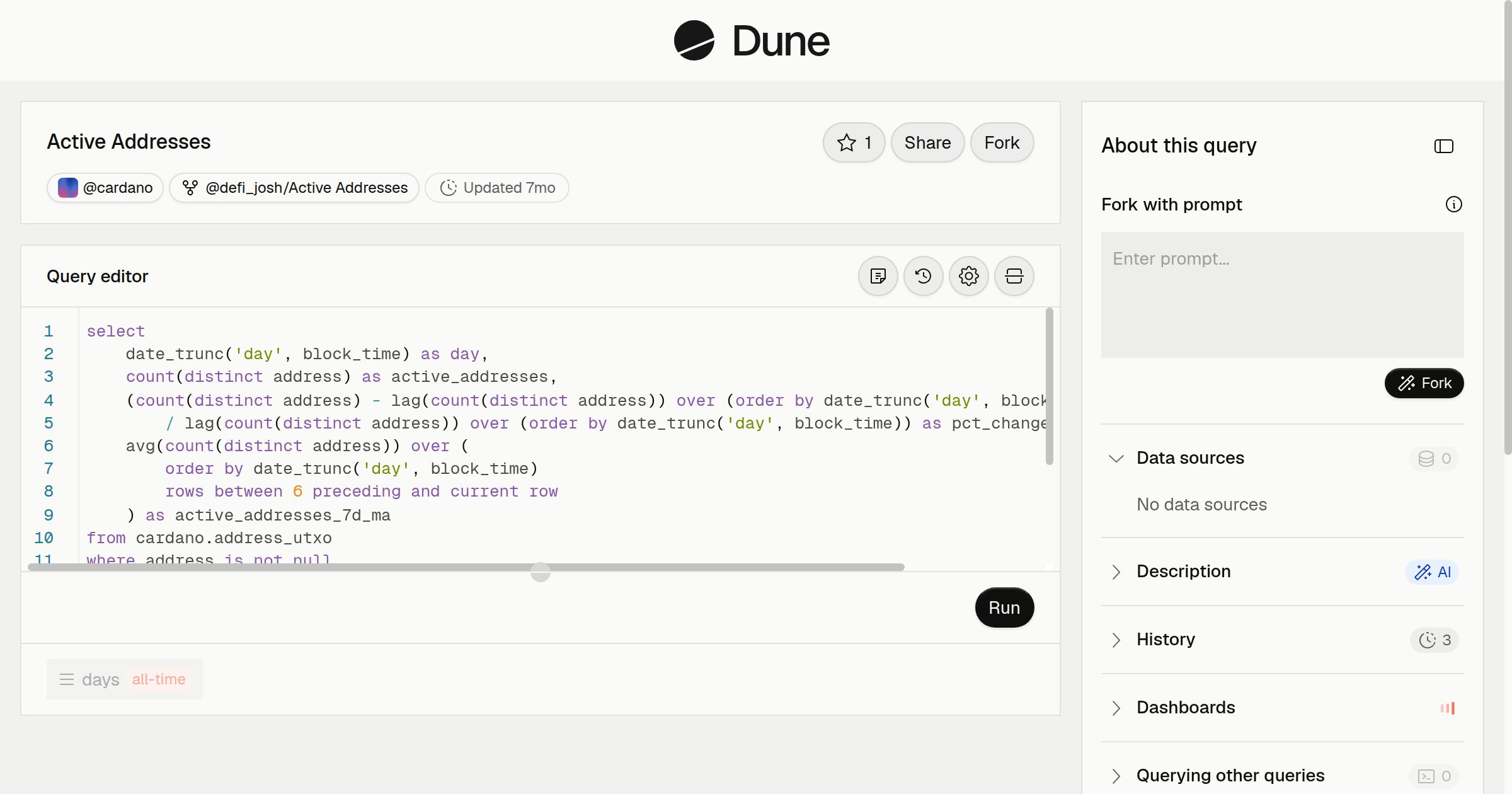The height and width of the screenshot is (794, 1512).
Task: Generate description with AI badge
Action: tap(1432, 572)
